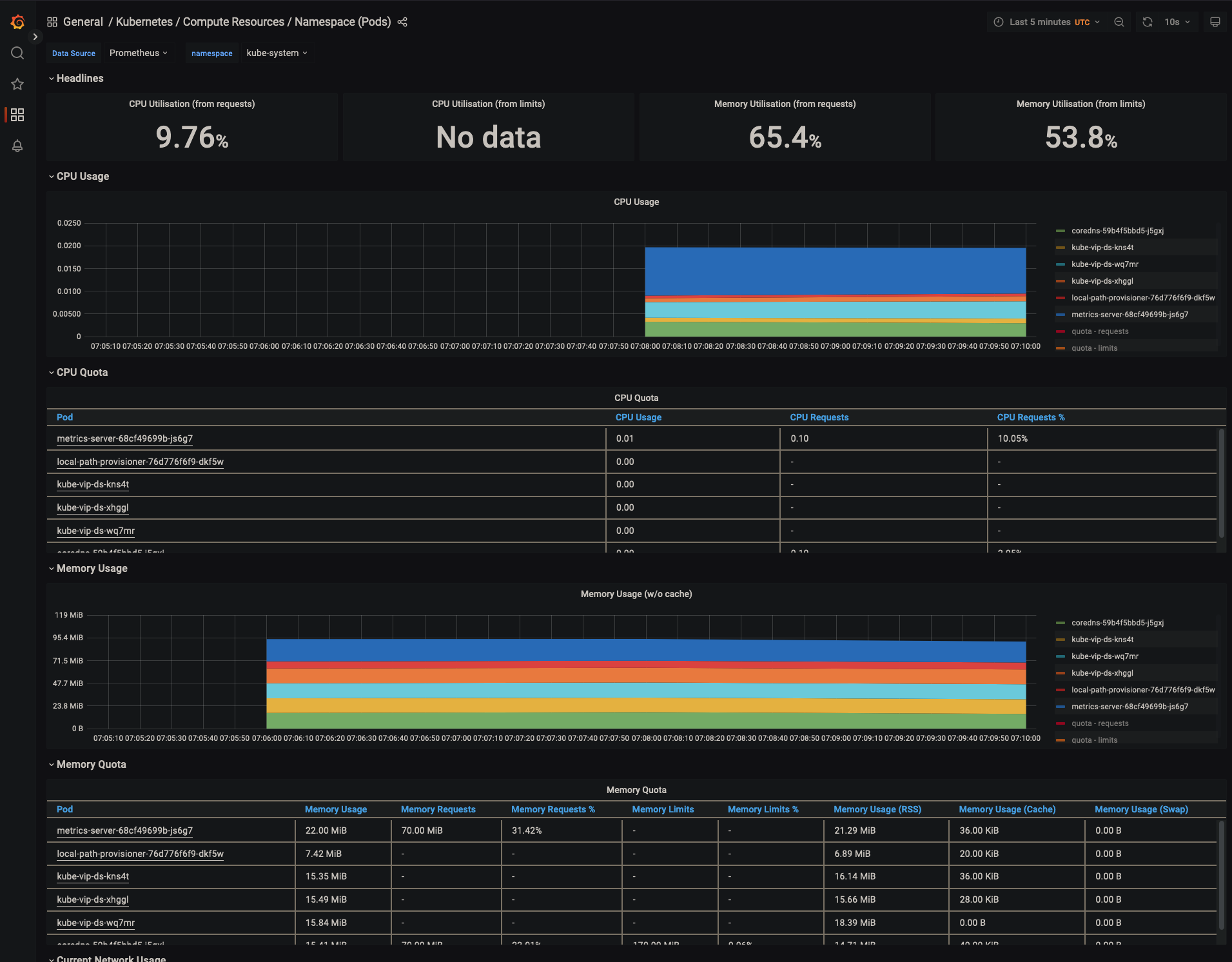1232x962 pixels.
Task: Hide metrics-server series in Memory Usage legend
Action: coord(1129,706)
